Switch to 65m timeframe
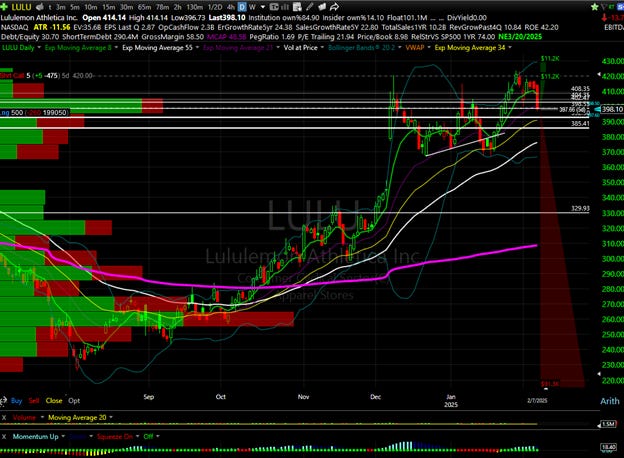Viewport: 624px width, 458px height. (144, 7)
